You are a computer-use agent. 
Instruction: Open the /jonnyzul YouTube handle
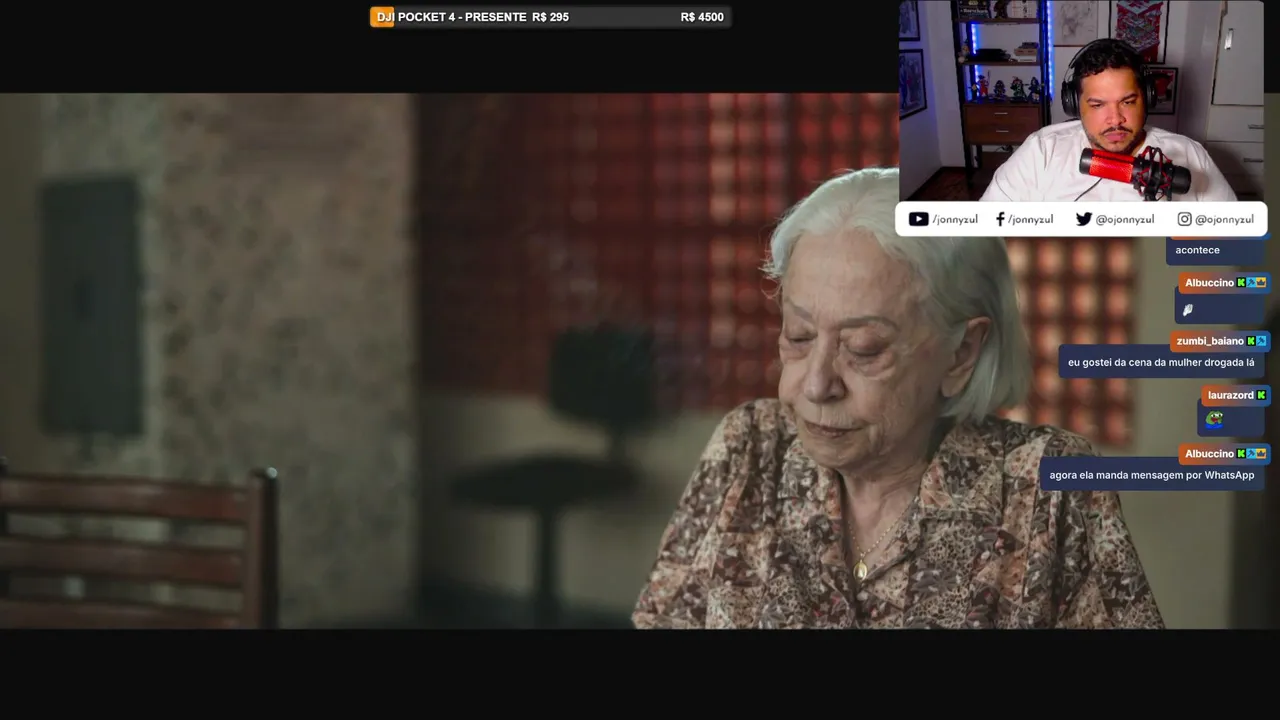click(955, 219)
